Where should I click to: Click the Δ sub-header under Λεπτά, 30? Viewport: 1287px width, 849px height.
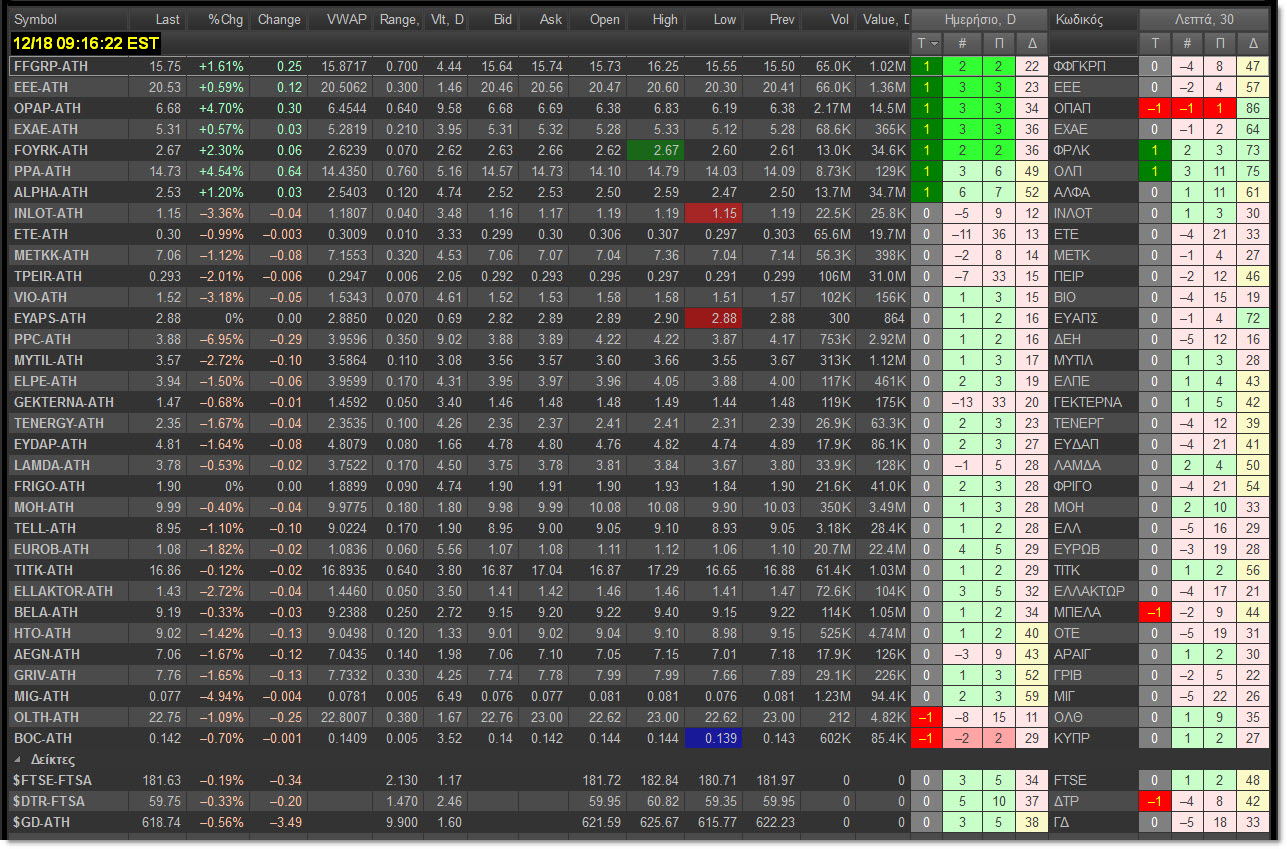click(1254, 43)
